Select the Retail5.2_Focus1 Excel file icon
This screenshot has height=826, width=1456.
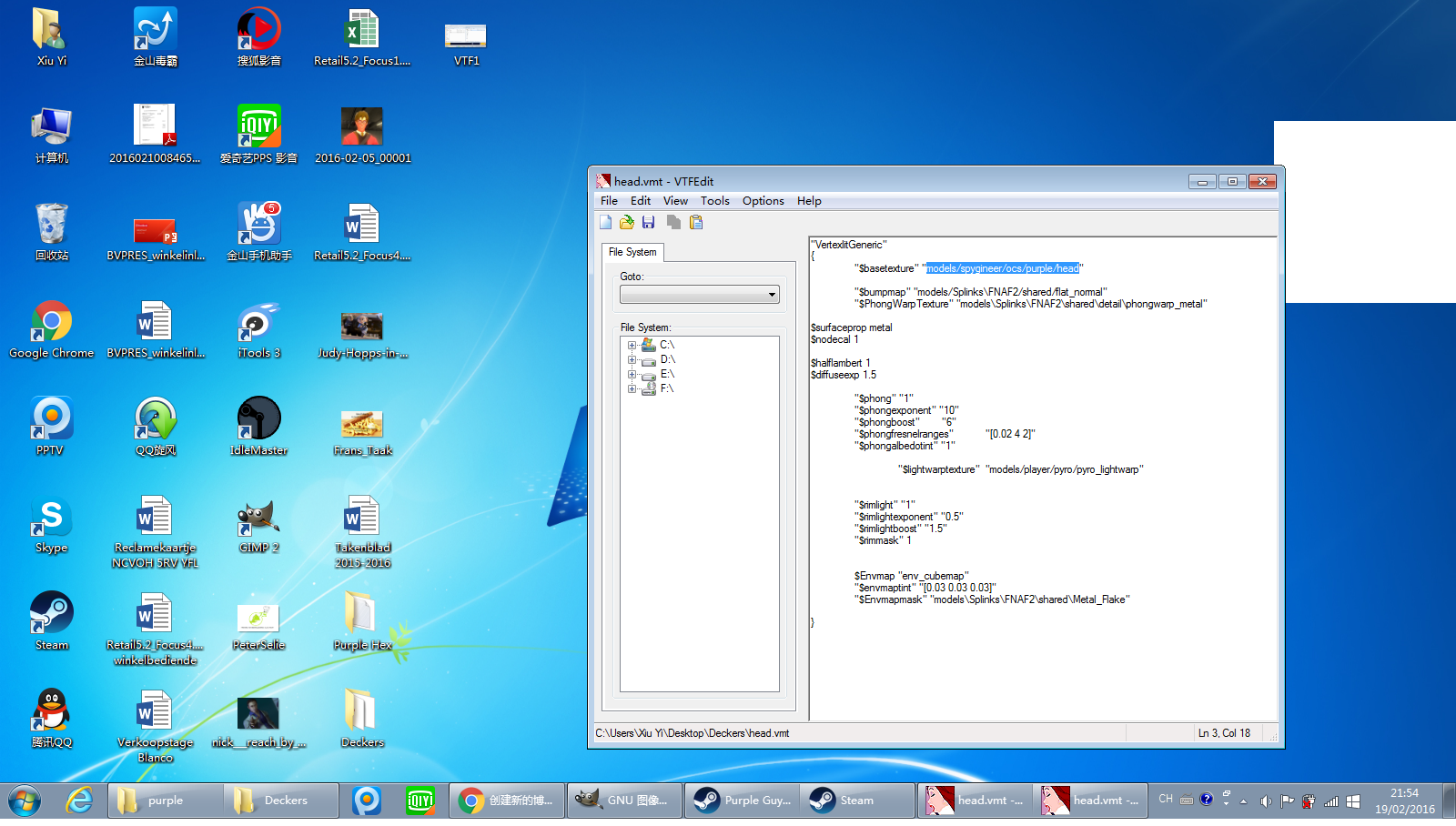(x=362, y=37)
